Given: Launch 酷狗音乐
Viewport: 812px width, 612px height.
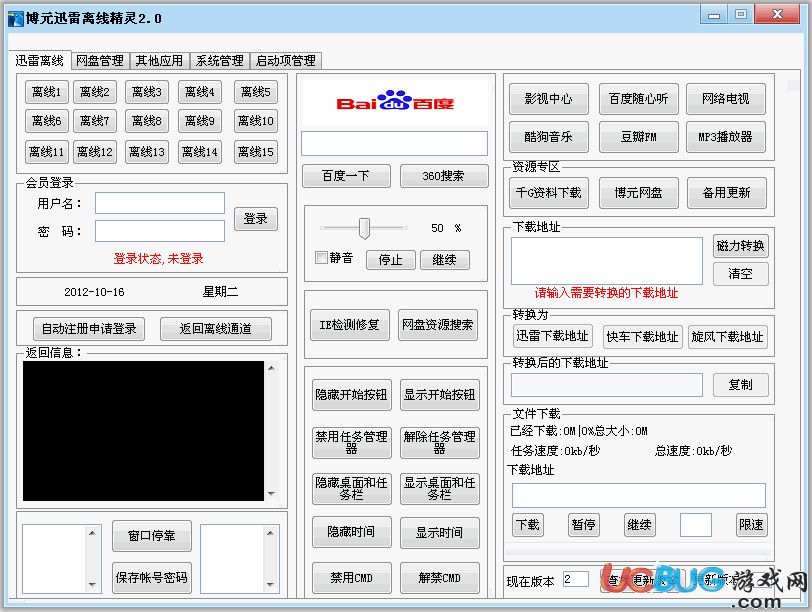Looking at the screenshot, I should [549, 137].
